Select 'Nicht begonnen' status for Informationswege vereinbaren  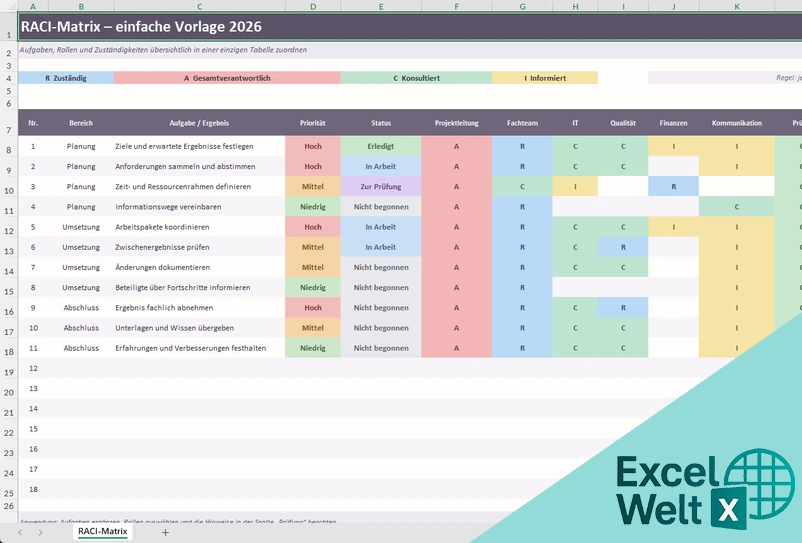[381, 207]
